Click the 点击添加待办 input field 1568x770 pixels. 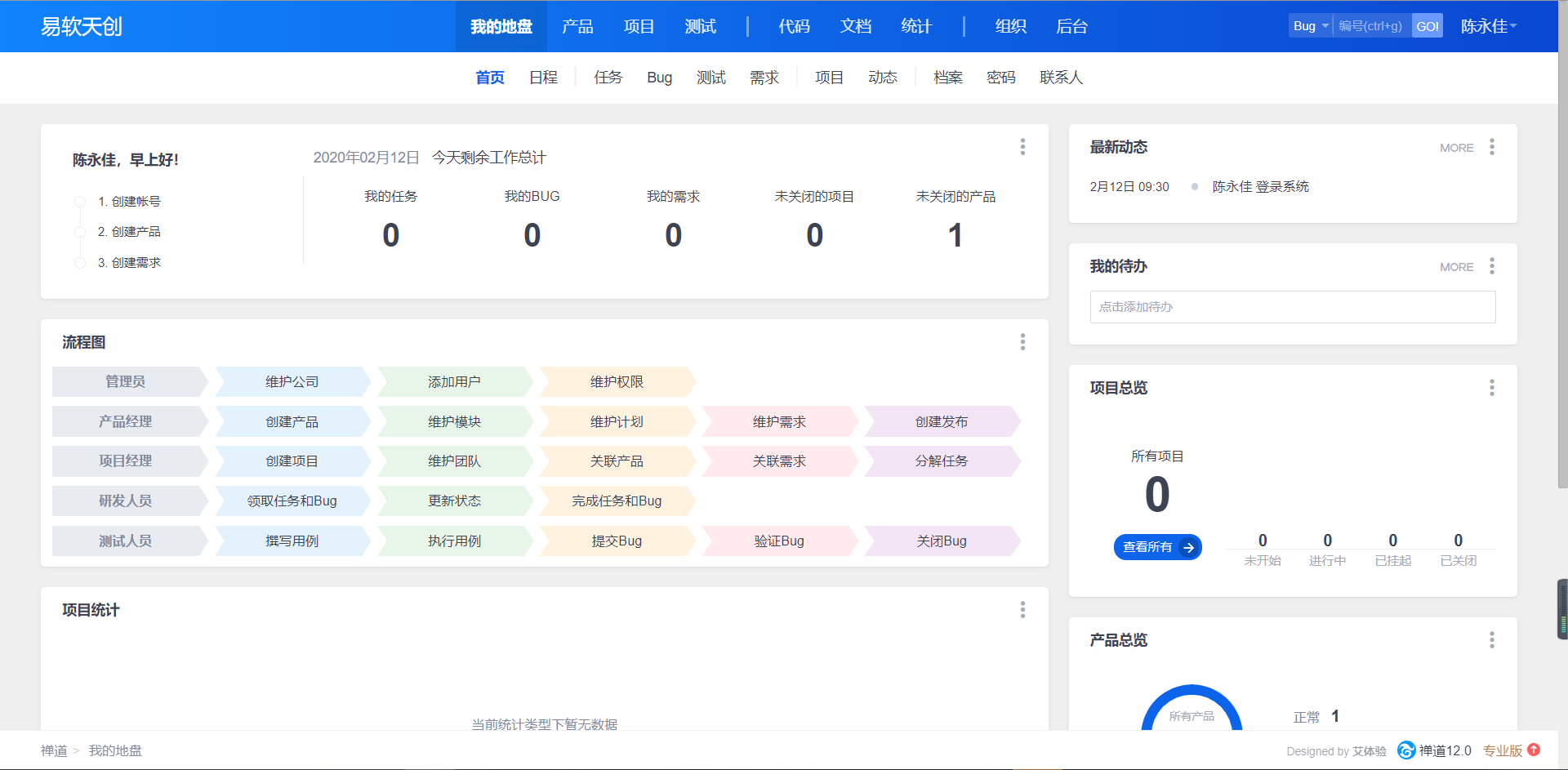coord(1293,307)
